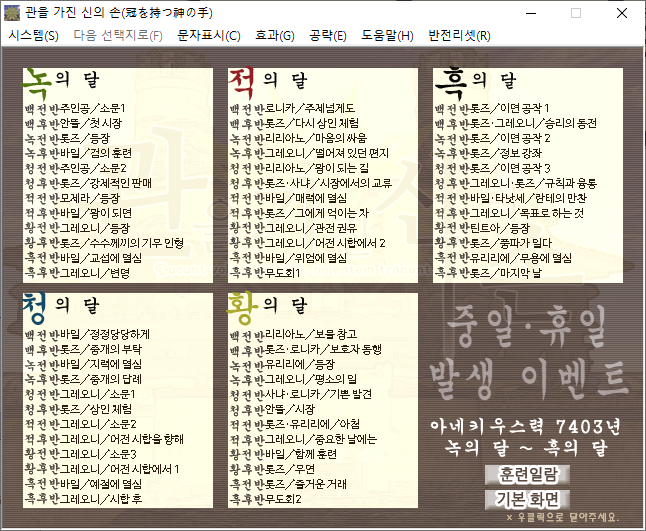Select '녹전반리리아노/마음의 싸움' entry
This screenshot has height=531, width=646.
click(x=298, y=138)
